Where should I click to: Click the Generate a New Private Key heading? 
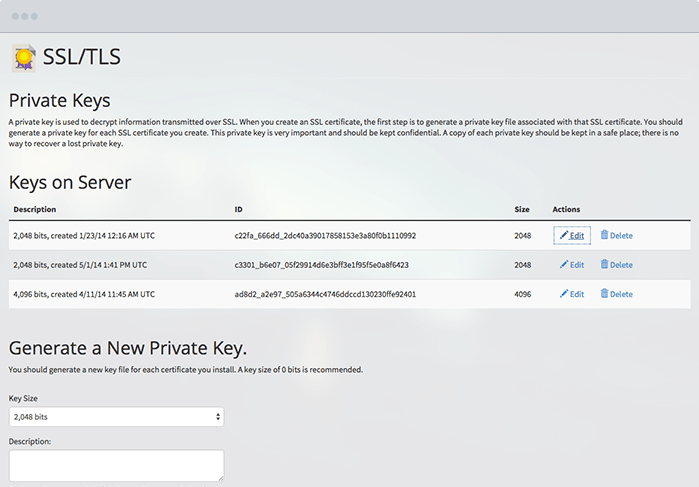[128, 348]
